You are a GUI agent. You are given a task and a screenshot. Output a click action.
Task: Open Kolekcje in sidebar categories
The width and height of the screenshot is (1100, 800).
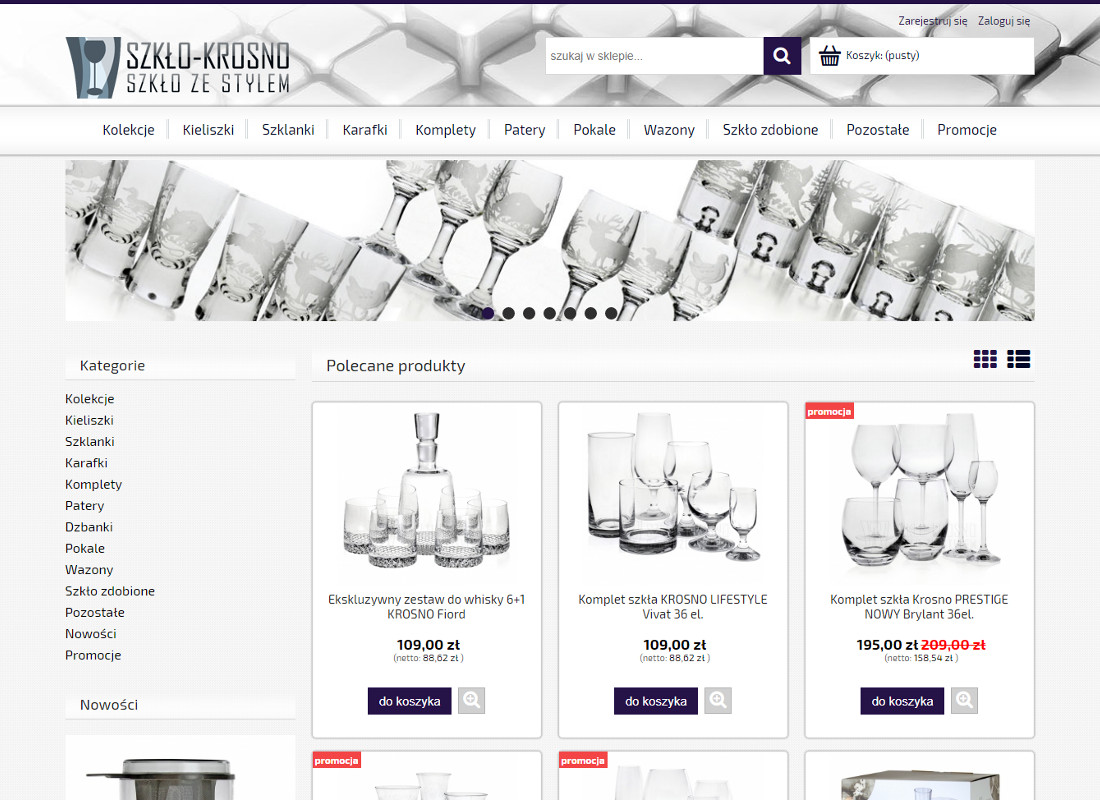pos(90,399)
